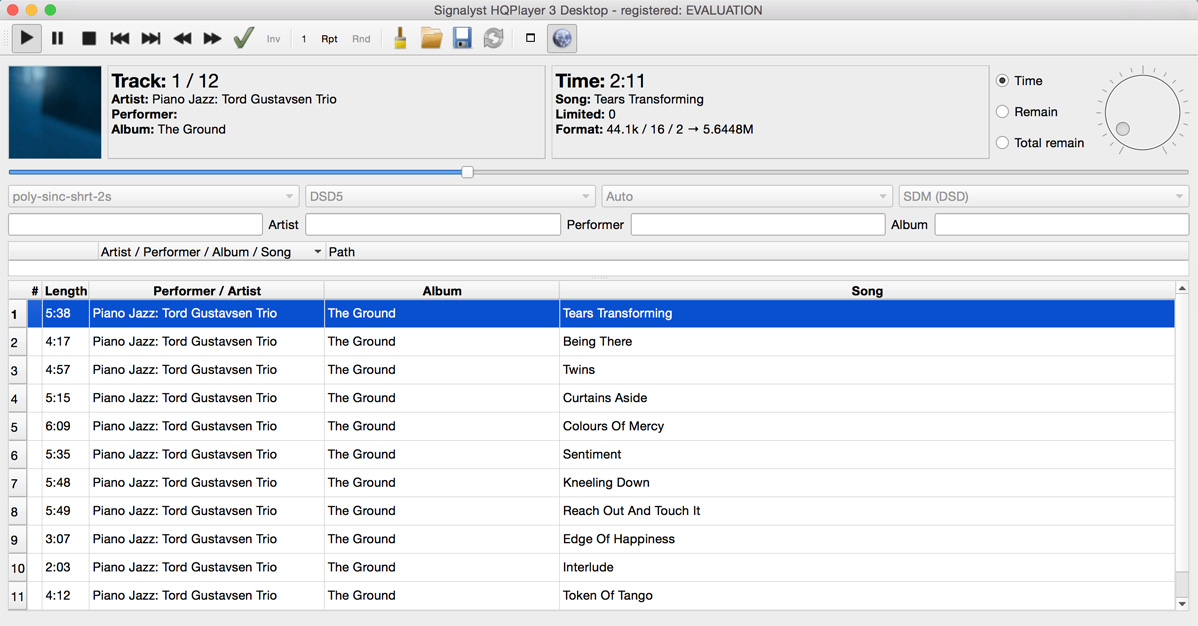This screenshot has width=1198, height=626.
Task: Toggle the Rpt repeat mode button
Action: tap(329, 39)
